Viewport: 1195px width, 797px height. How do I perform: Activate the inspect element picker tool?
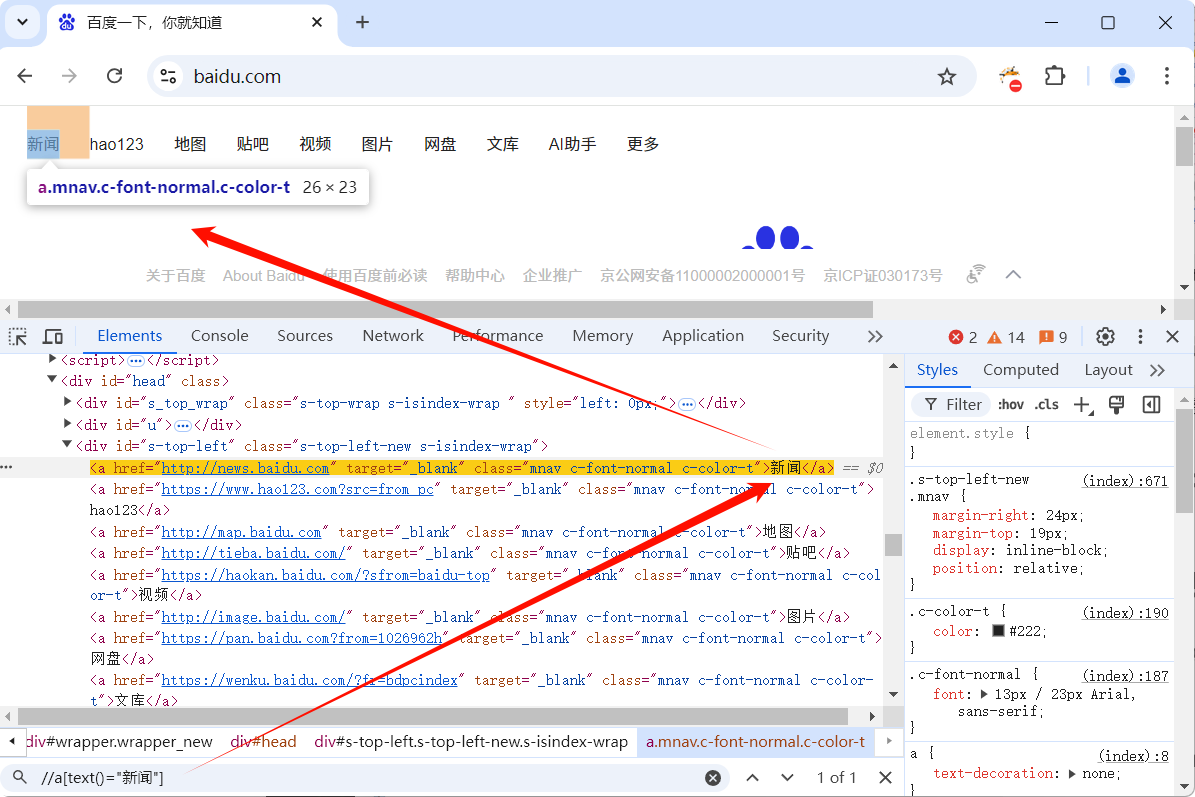pos(18,337)
